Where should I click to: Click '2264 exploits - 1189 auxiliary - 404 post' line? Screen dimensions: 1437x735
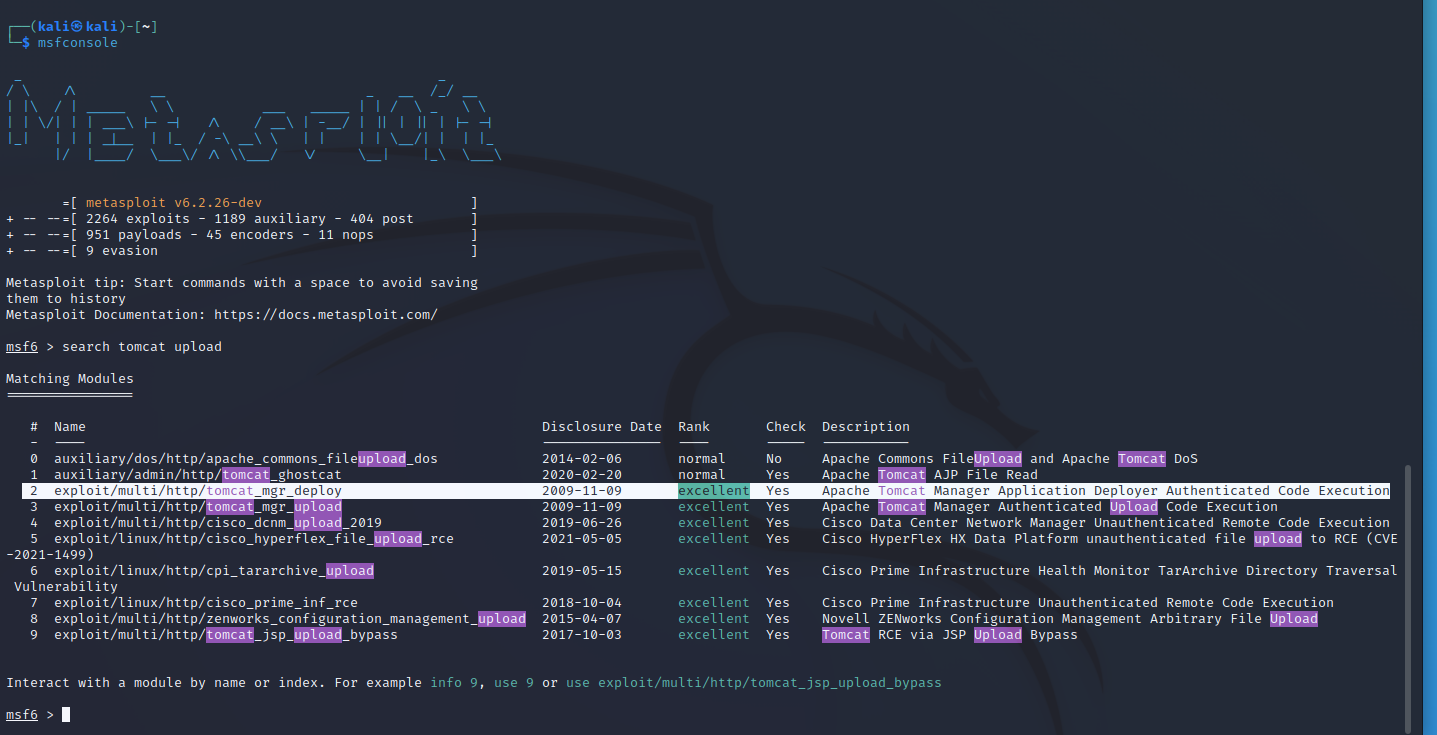coord(250,219)
